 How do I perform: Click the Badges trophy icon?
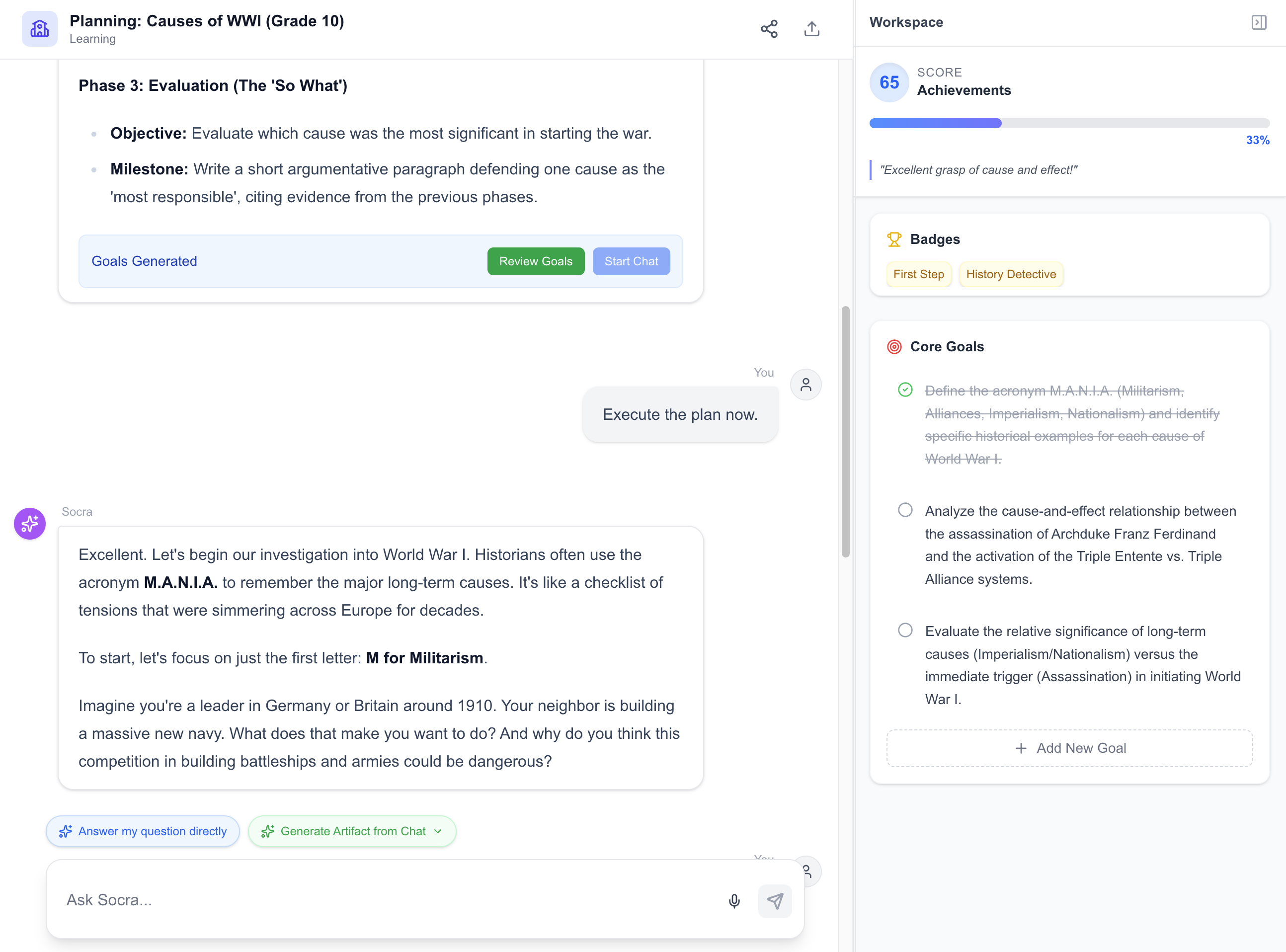pyautogui.click(x=893, y=239)
